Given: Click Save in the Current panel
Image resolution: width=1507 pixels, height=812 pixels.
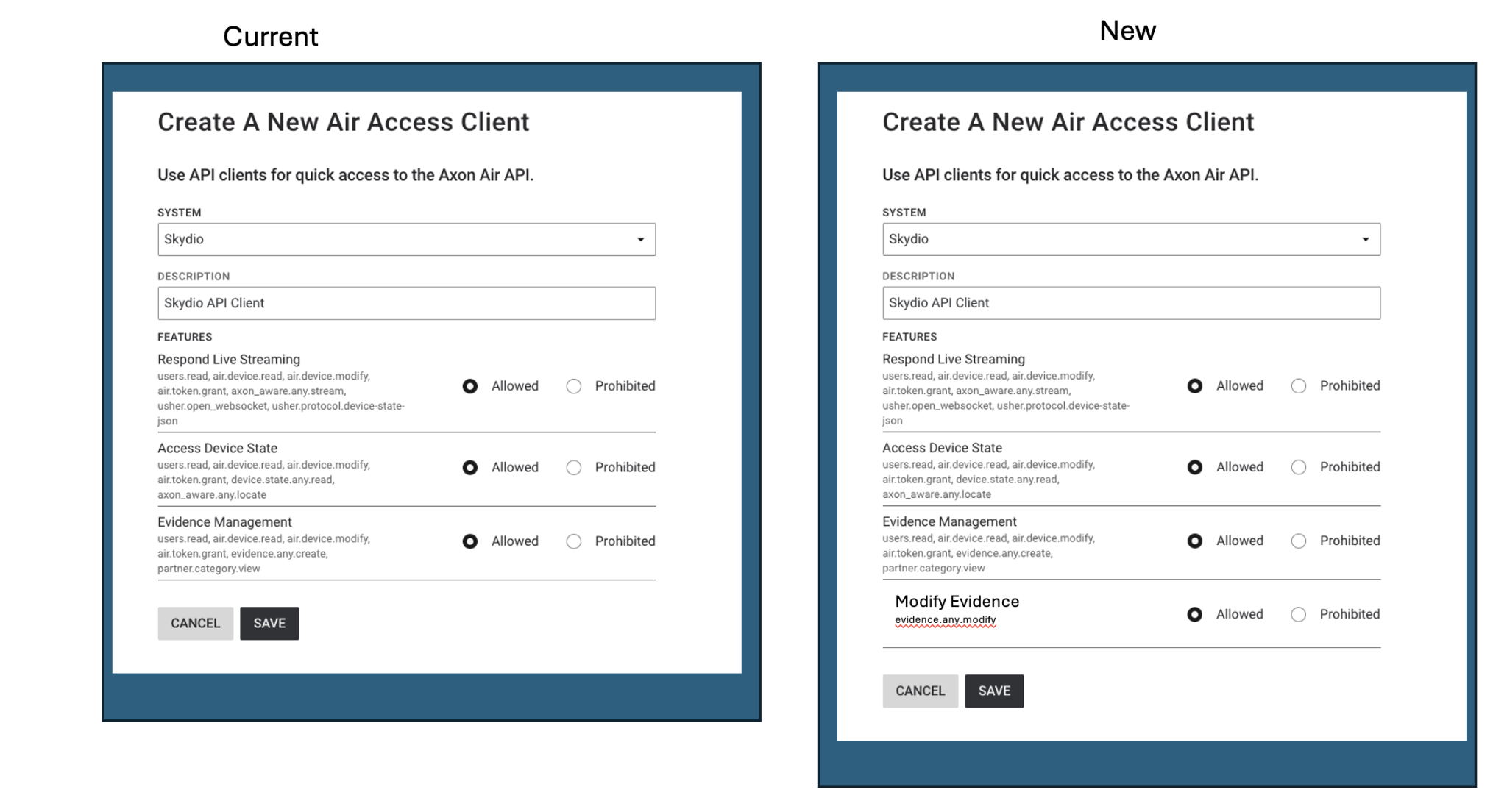Looking at the screenshot, I should pyautogui.click(x=269, y=623).
